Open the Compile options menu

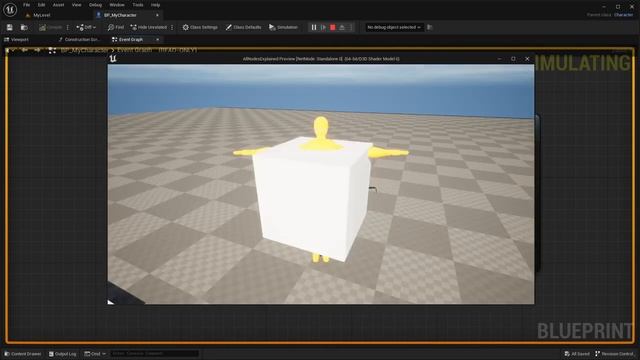pyautogui.click(x=68, y=27)
